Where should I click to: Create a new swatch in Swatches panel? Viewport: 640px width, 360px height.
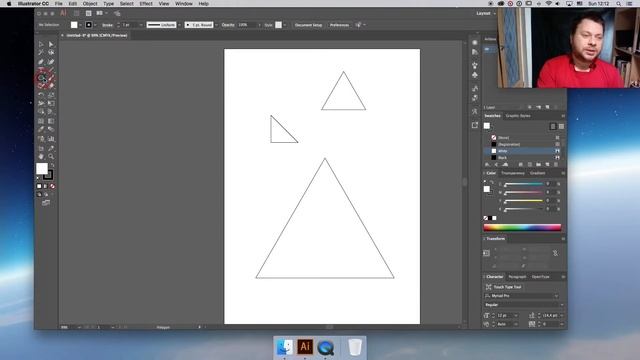[x=547, y=164]
